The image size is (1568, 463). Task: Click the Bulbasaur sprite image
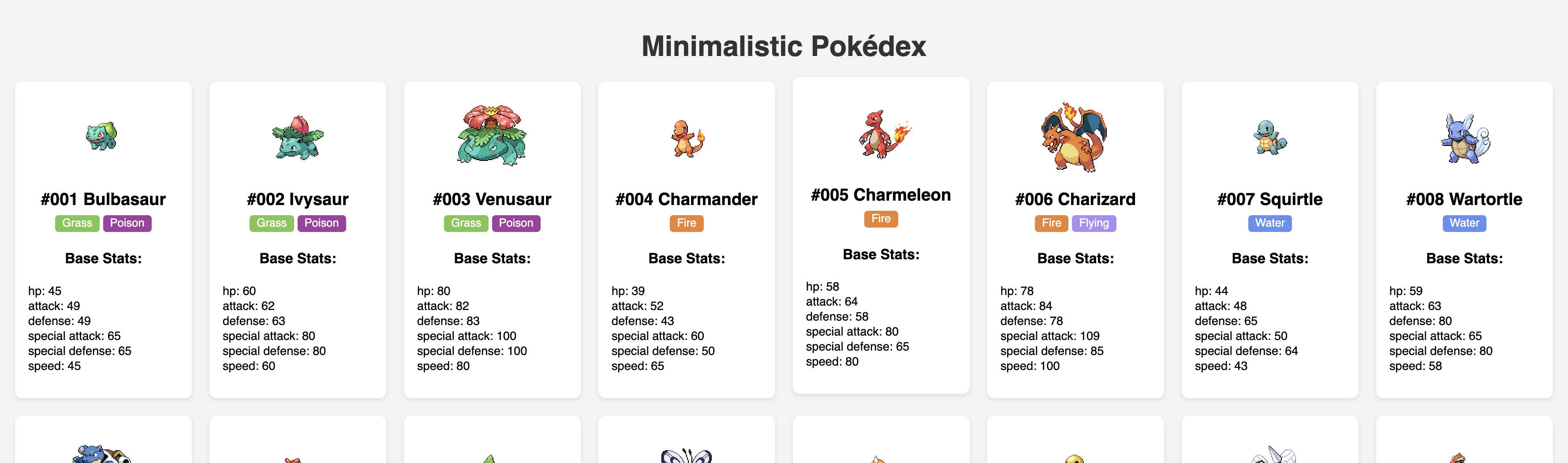102,136
